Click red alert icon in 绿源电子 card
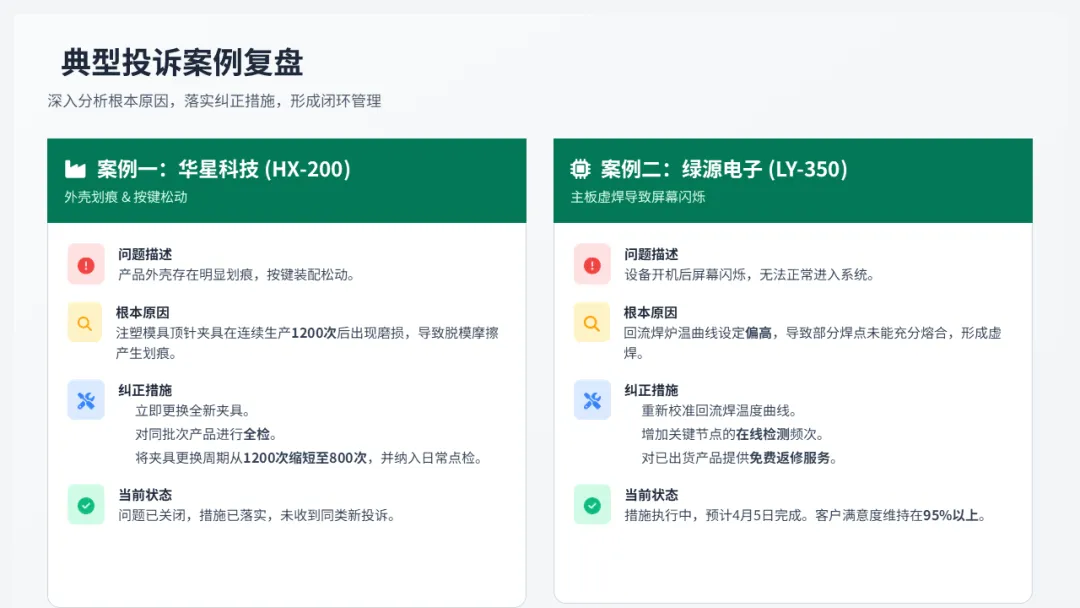1080x608 pixels. [592, 264]
